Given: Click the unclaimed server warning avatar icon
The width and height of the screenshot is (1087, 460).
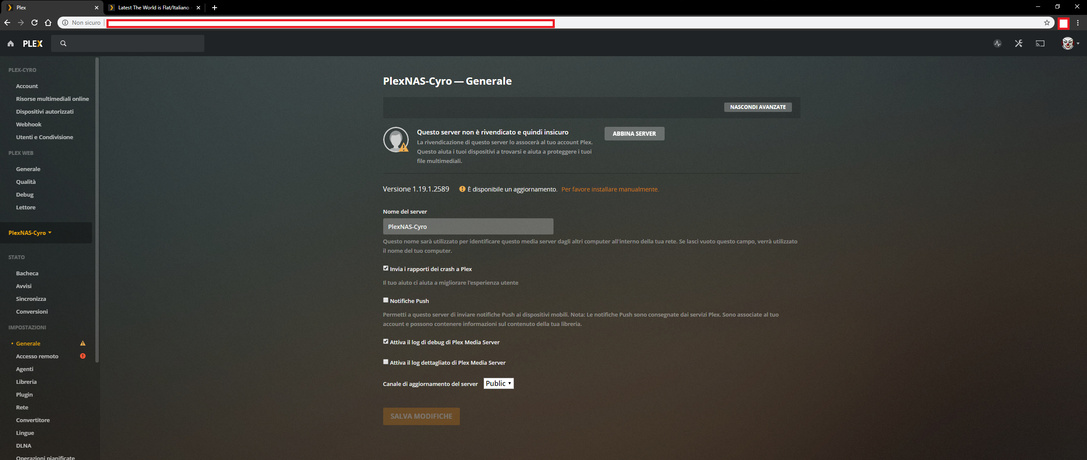Looking at the screenshot, I should (x=396, y=140).
